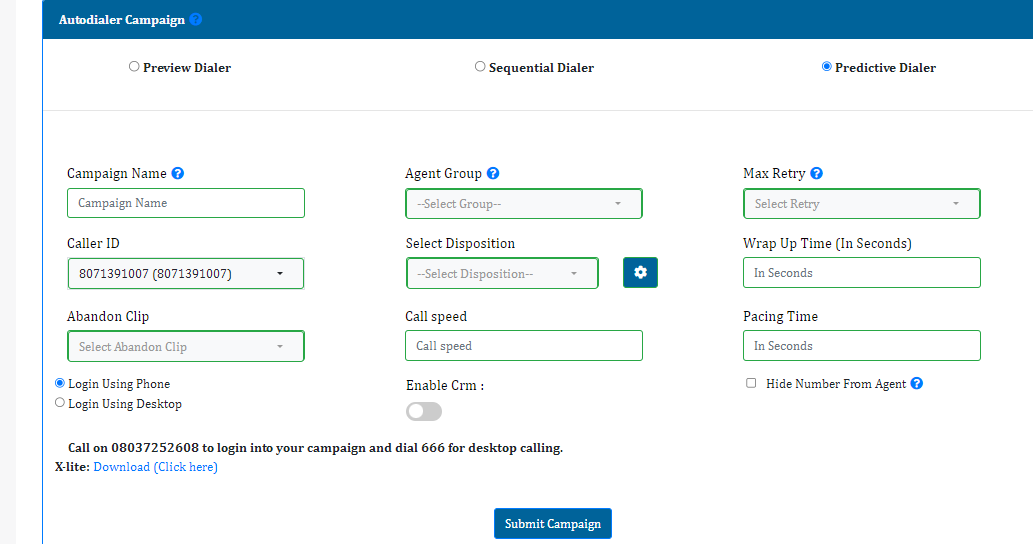Select Login Using Desktop option
Image resolution: width=1033 pixels, height=544 pixels.
click(60, 403)
